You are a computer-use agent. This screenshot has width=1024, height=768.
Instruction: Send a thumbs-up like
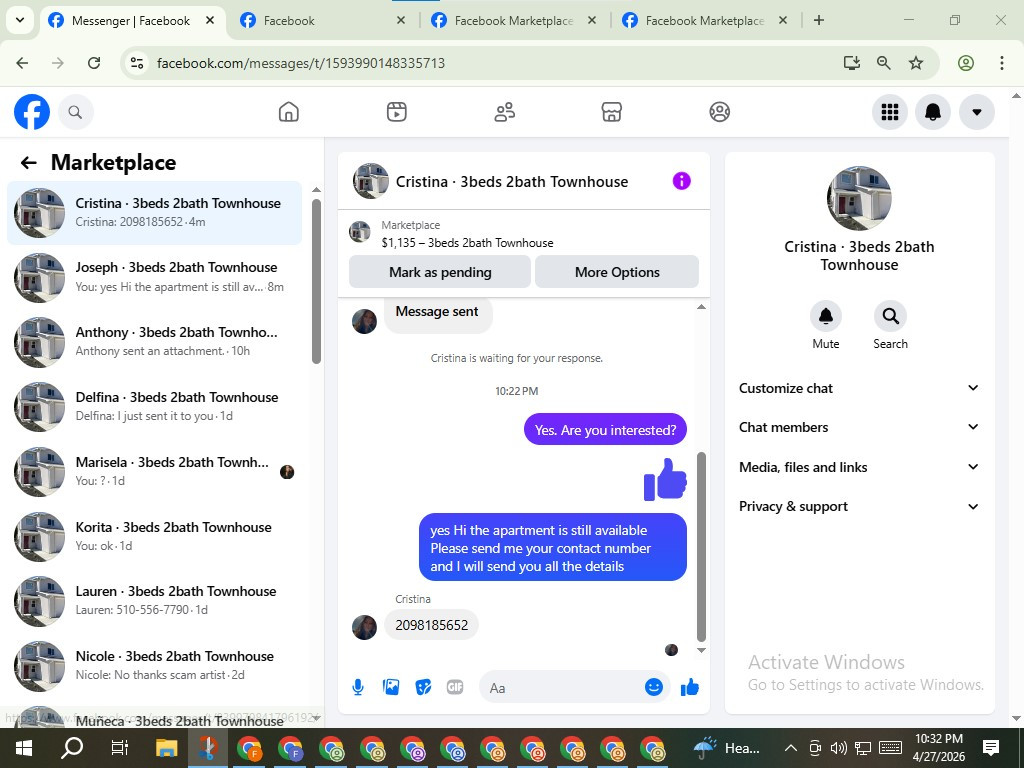click(690, 687)
